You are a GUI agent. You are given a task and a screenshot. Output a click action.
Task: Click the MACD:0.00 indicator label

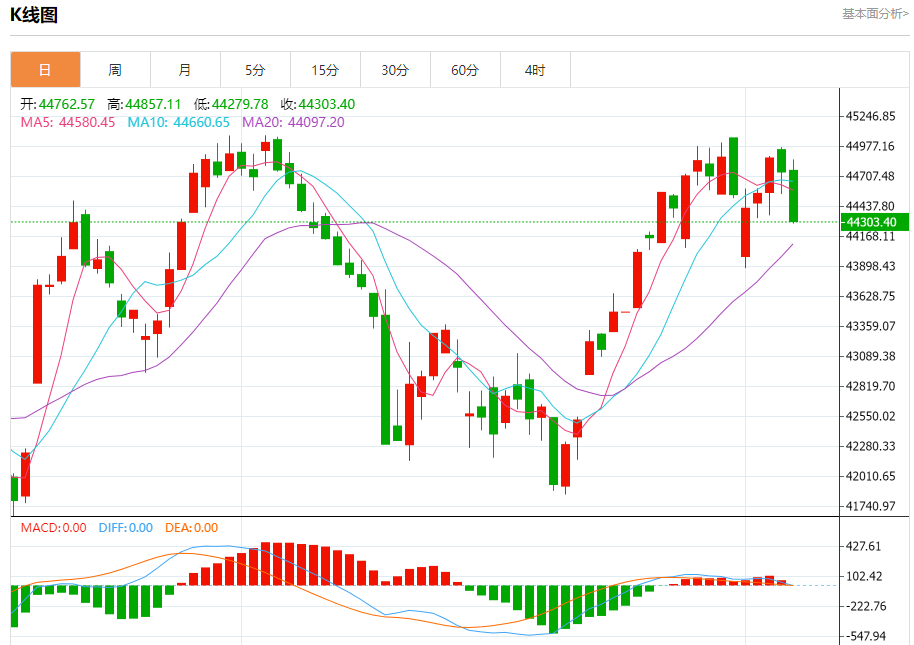pos(54,528)
